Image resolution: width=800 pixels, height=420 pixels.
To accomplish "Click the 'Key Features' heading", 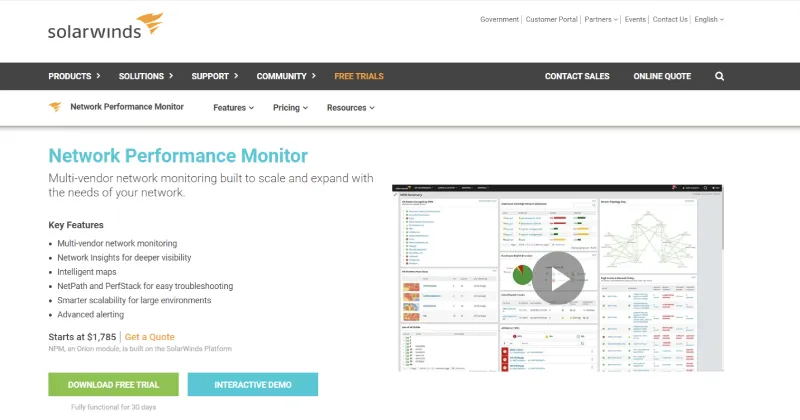I will tap(76, 225).
